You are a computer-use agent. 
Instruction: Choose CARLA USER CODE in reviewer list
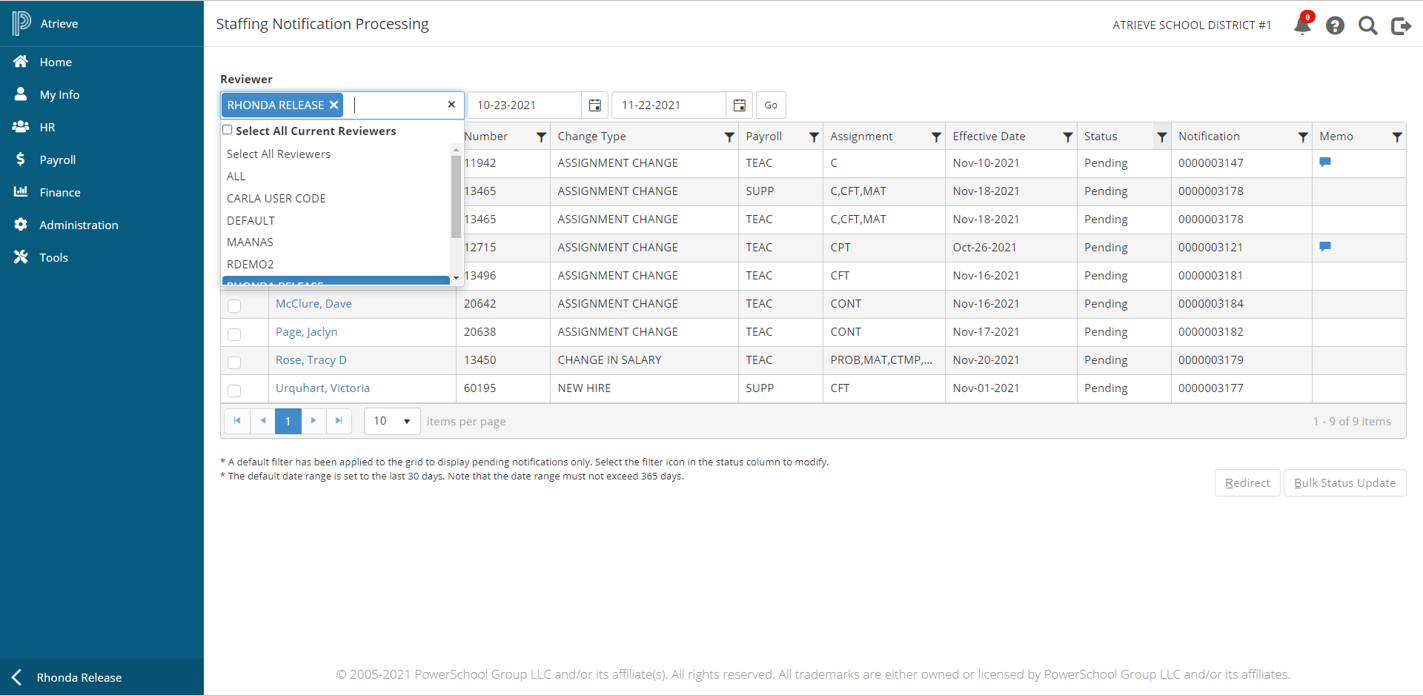276,198
